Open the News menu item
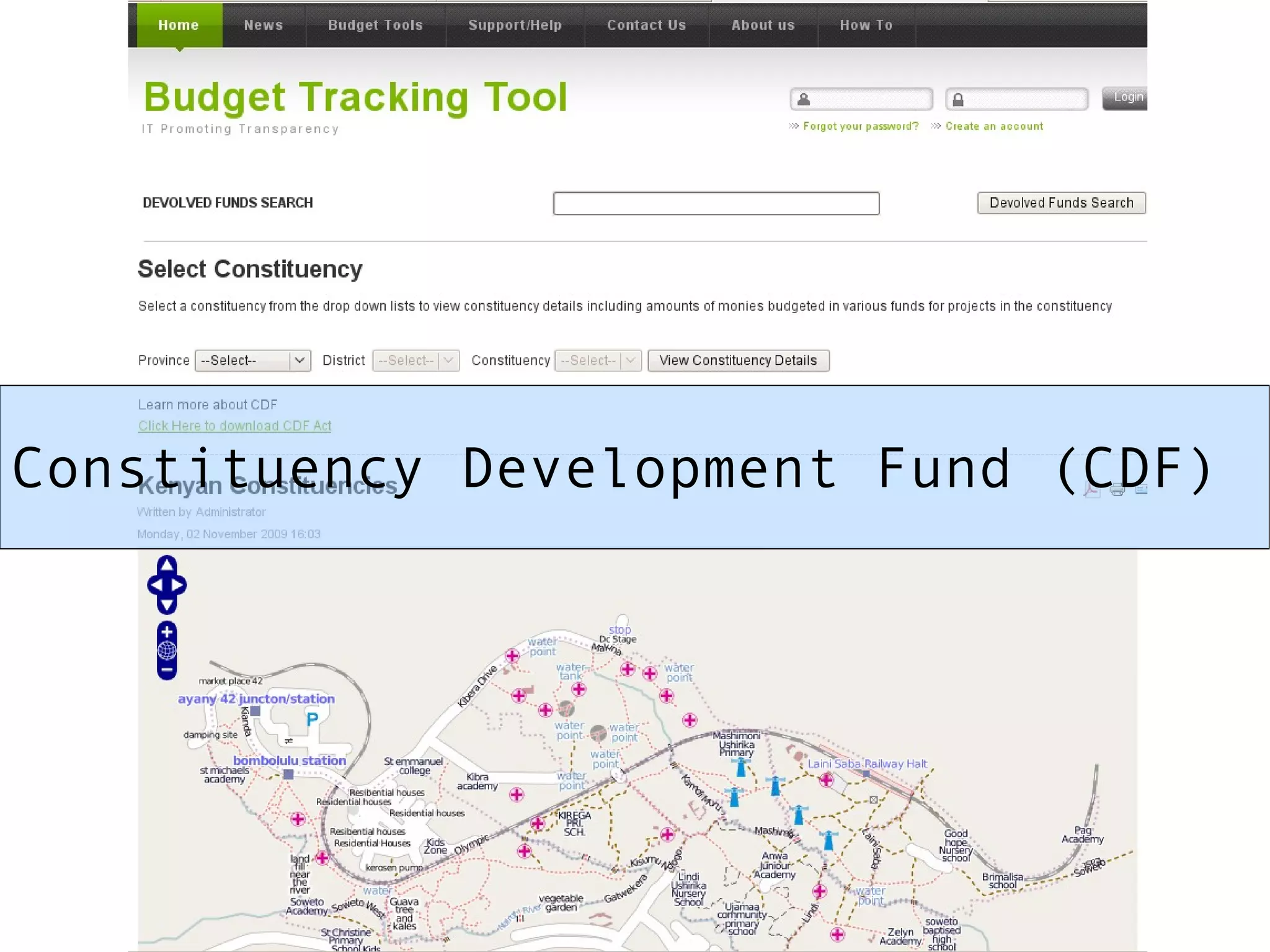The height and width of the screenshot is (952, 1270). (x=264, y=25)
